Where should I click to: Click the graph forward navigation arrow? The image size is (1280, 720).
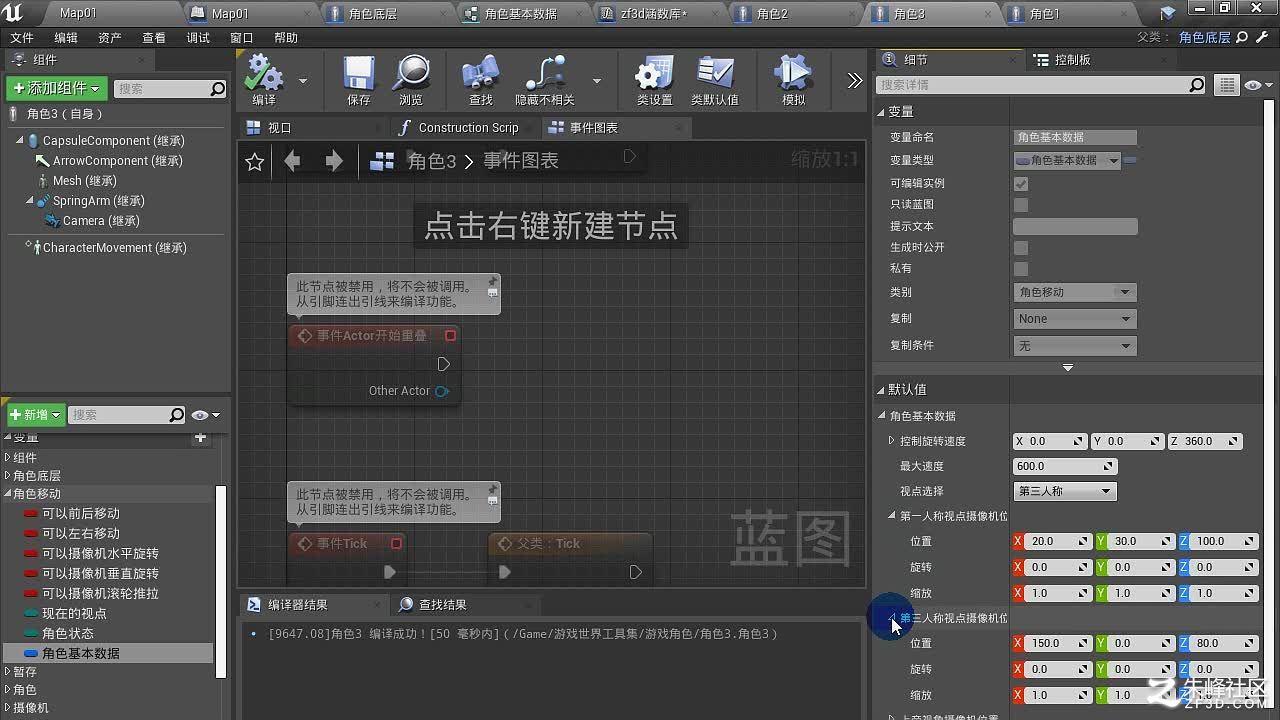[334, 161]
